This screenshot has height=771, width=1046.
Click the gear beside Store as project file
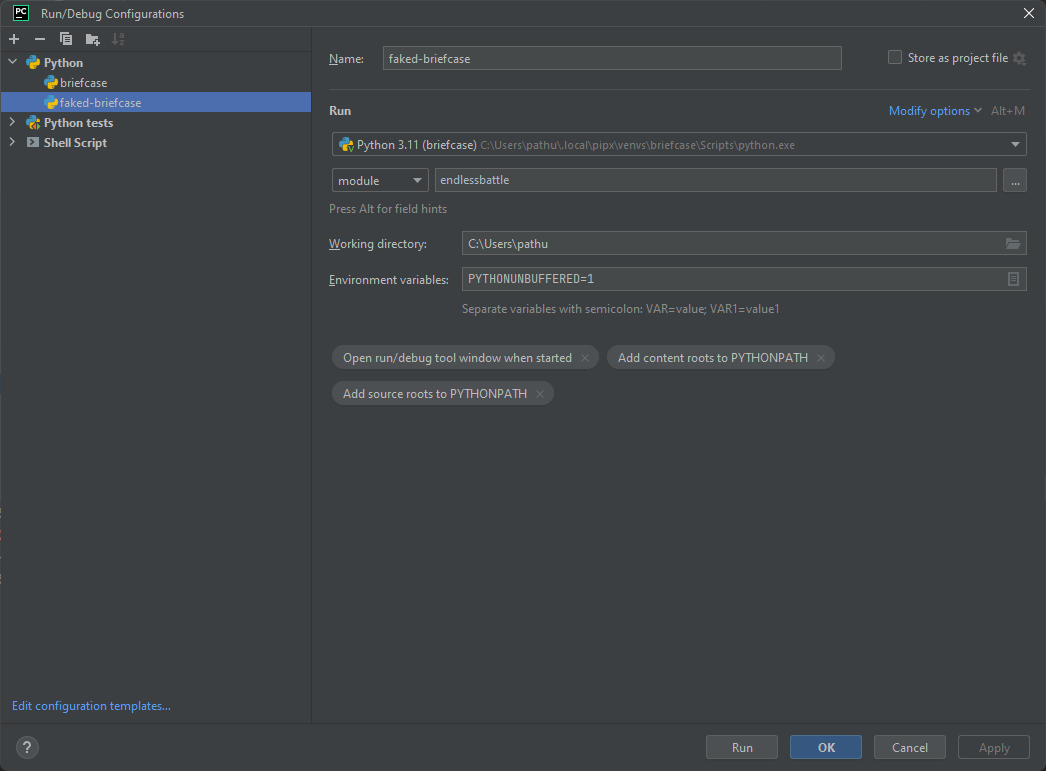1019,58
